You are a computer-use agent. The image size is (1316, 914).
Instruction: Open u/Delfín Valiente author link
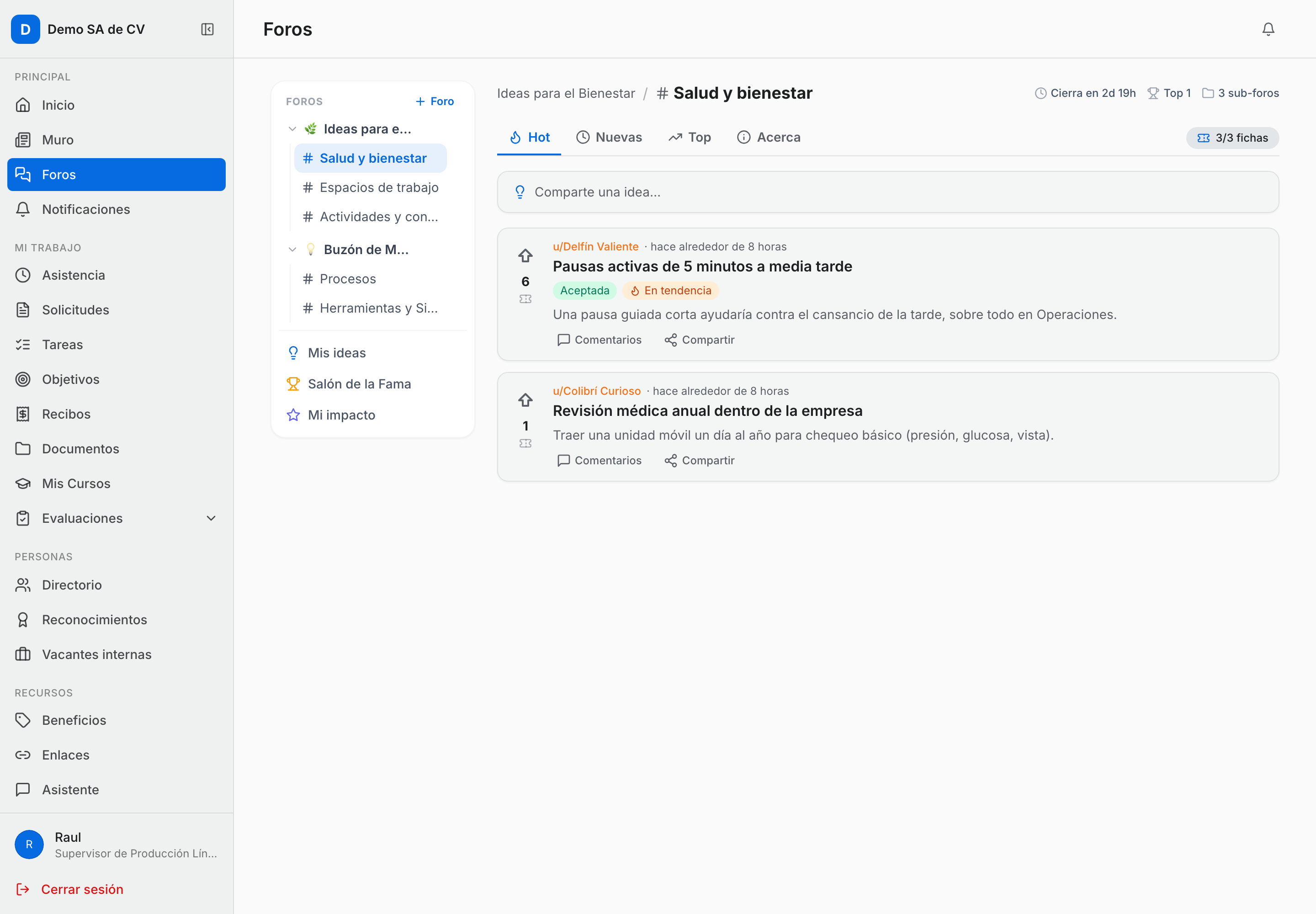[595, 246]
